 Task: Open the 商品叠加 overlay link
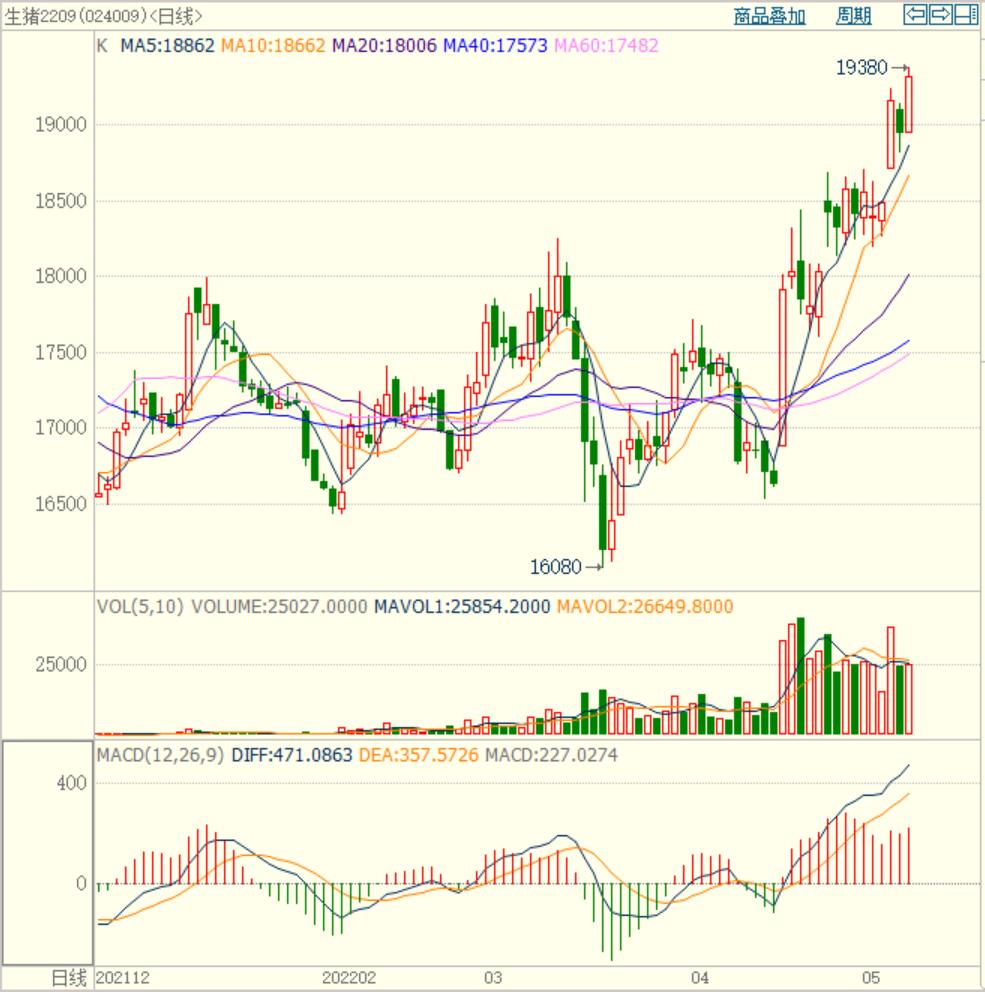(769, 16)
